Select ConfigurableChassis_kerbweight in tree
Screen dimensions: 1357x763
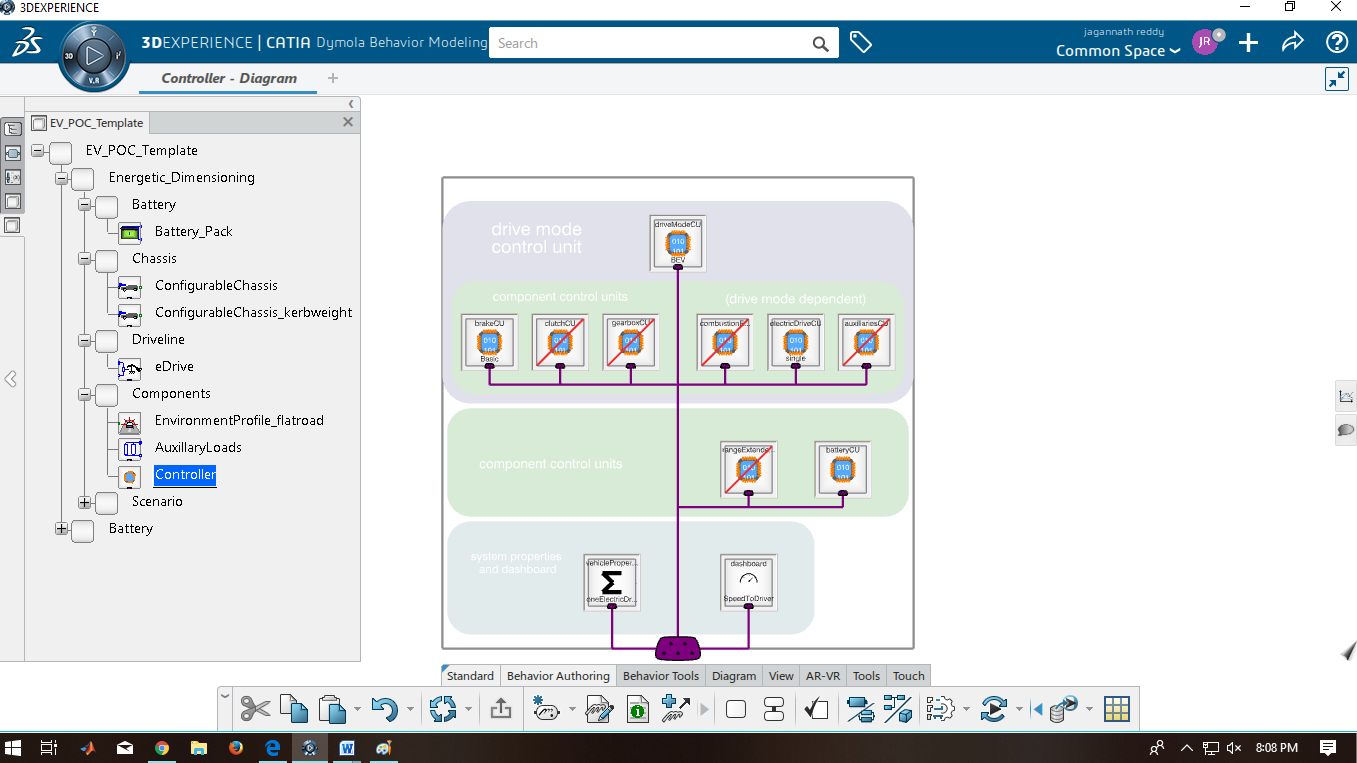click(x=253, y=313)
